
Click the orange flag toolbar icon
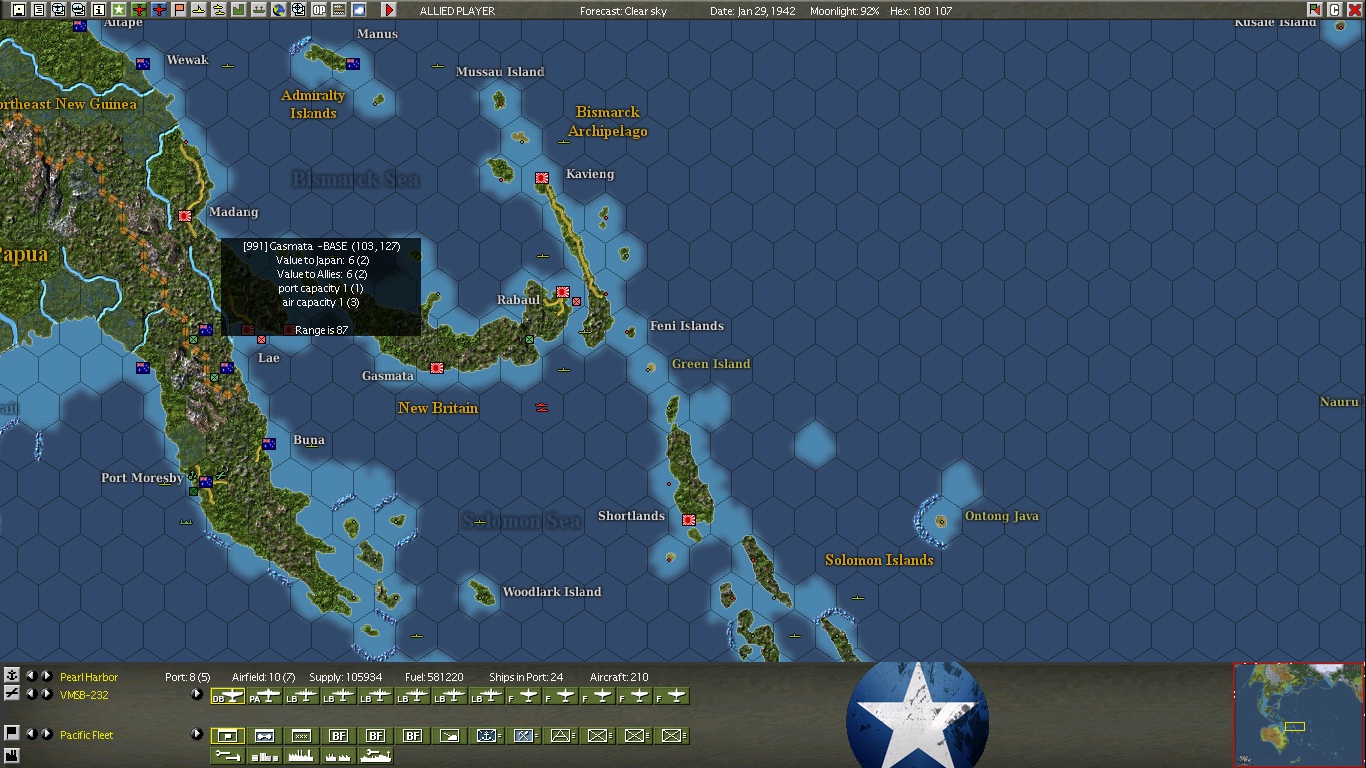(x=179, y=10)
